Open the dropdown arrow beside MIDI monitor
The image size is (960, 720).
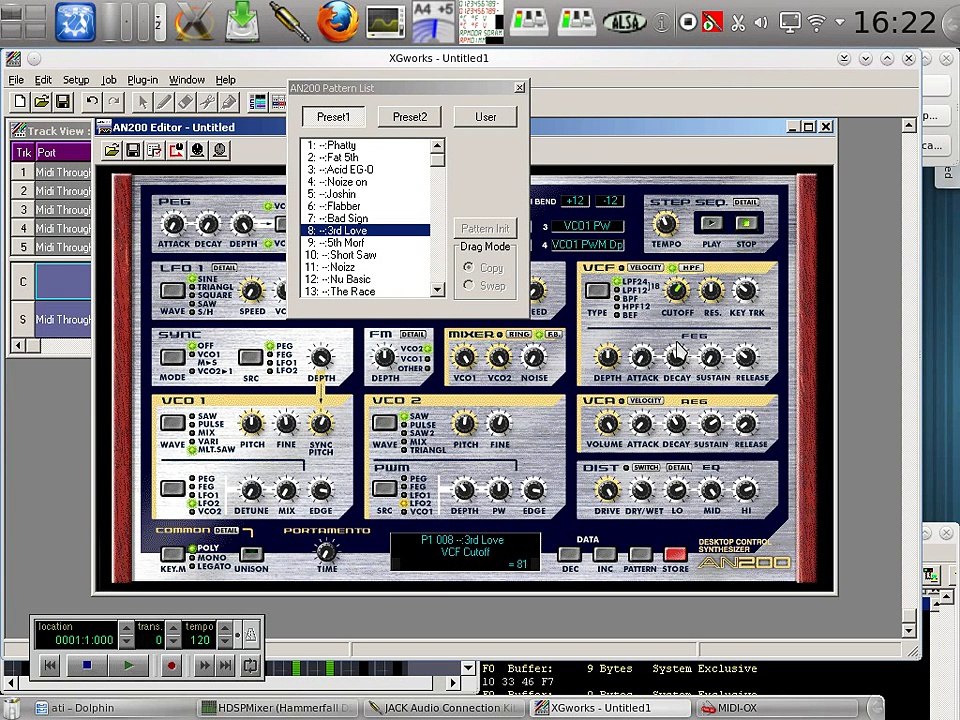tap(468, 668)
